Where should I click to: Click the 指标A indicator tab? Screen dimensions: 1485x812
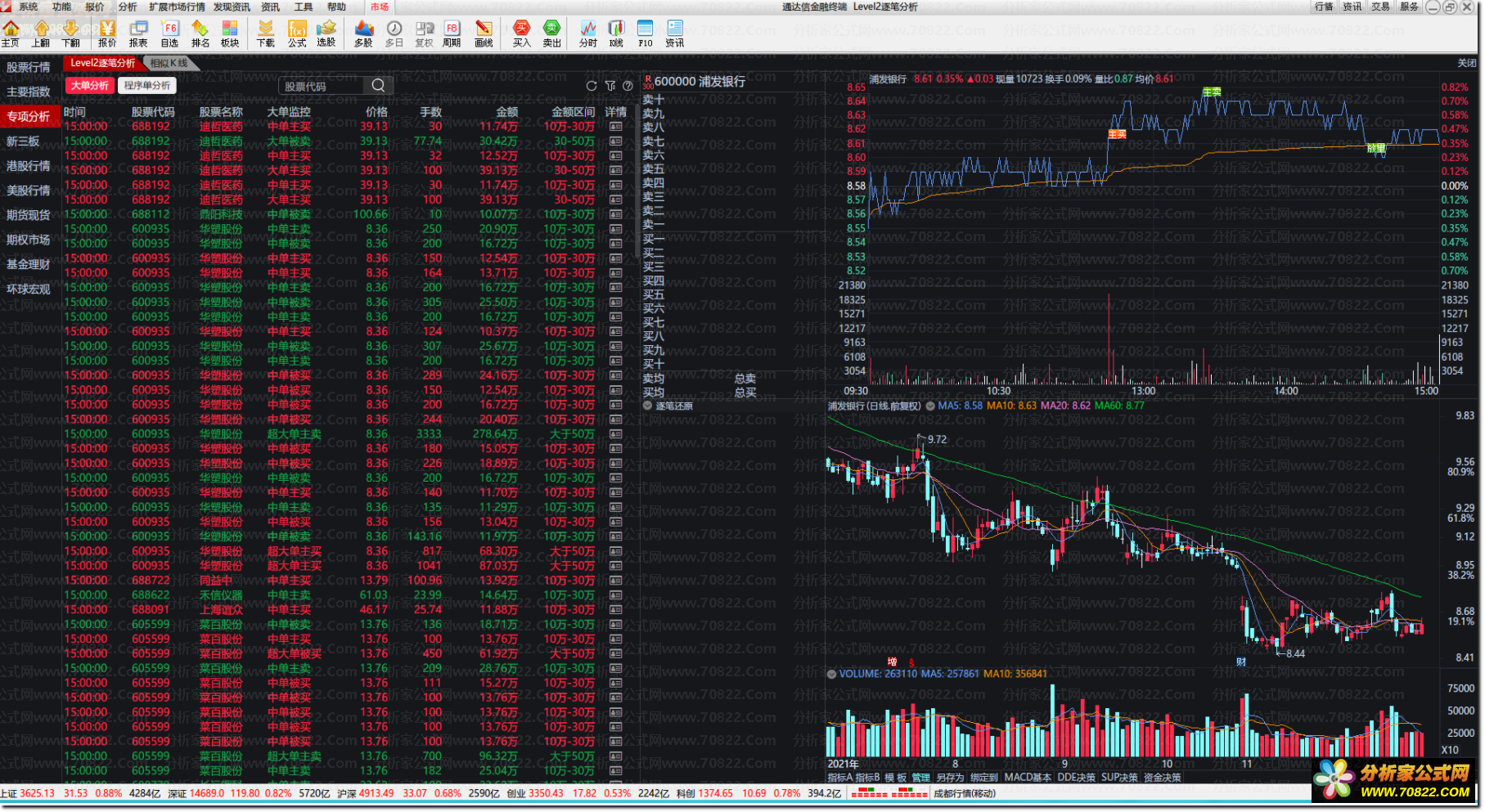click(839, 778)
